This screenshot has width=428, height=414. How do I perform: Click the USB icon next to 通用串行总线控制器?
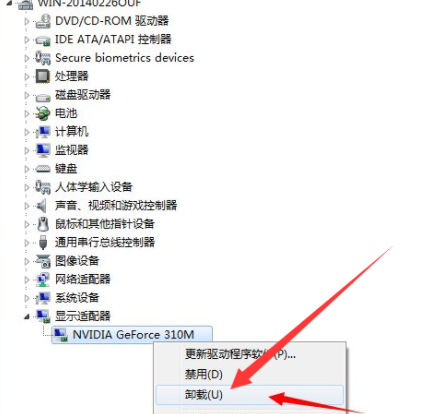[43, 242]
